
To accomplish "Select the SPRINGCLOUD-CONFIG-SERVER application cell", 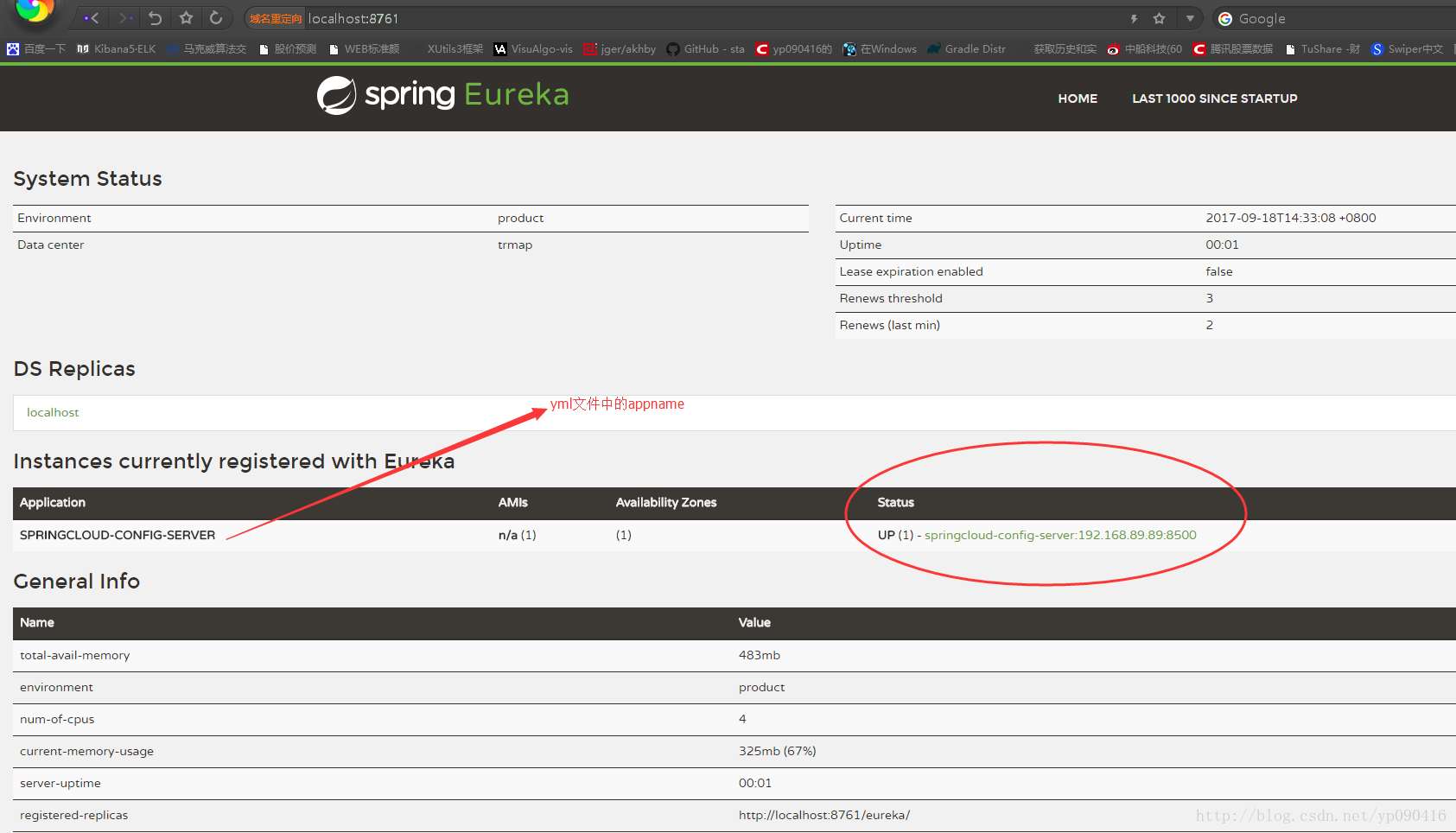I will click(x=118, y=535).
